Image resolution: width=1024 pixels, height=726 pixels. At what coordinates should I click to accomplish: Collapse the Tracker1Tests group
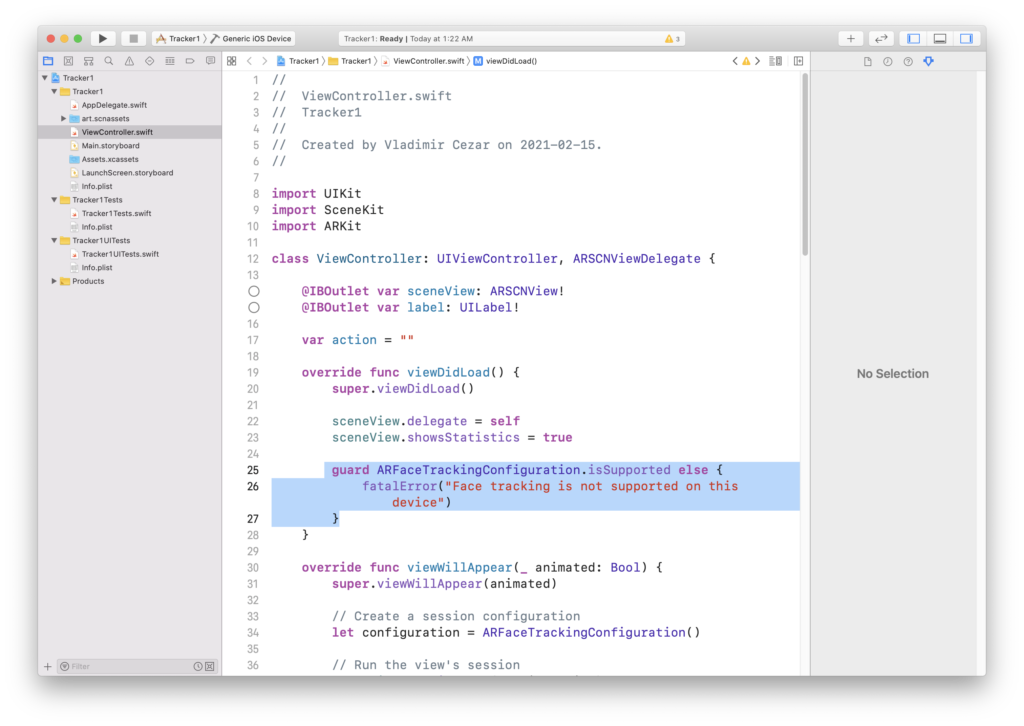54,200
